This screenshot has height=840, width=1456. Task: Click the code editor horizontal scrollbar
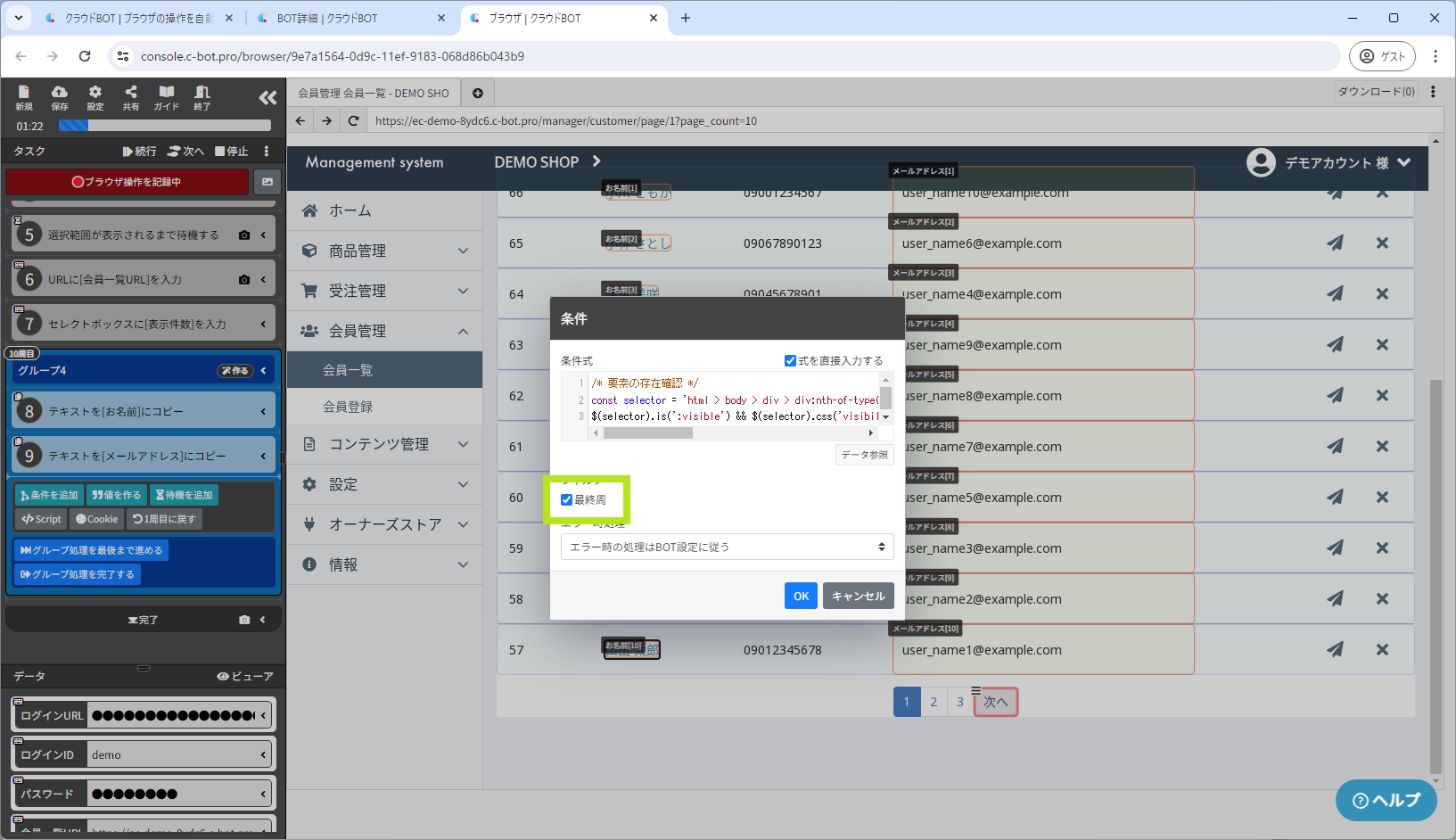(648, 433)
